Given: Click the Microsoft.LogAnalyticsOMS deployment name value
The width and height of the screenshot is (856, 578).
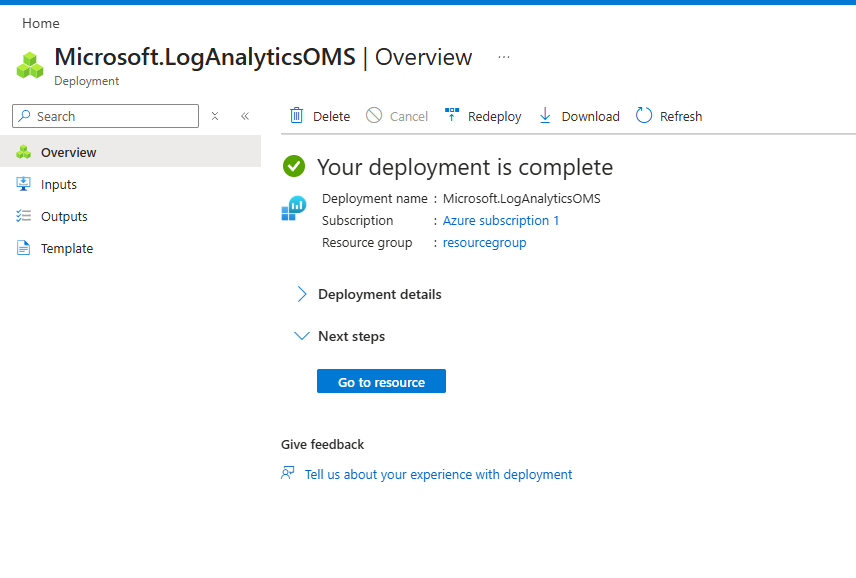Looking at the screenshot, I should coord(521,199).
